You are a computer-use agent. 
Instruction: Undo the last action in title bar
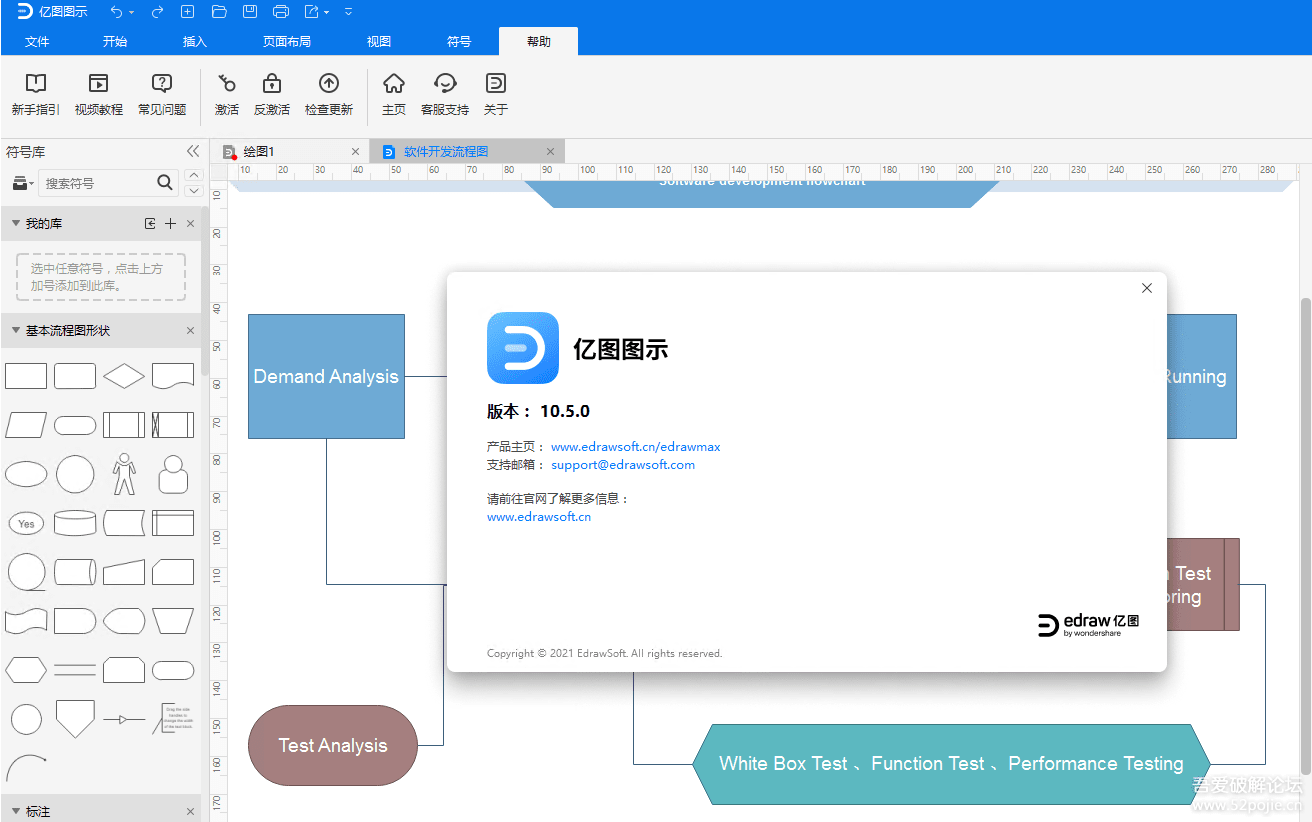(116, 12)
